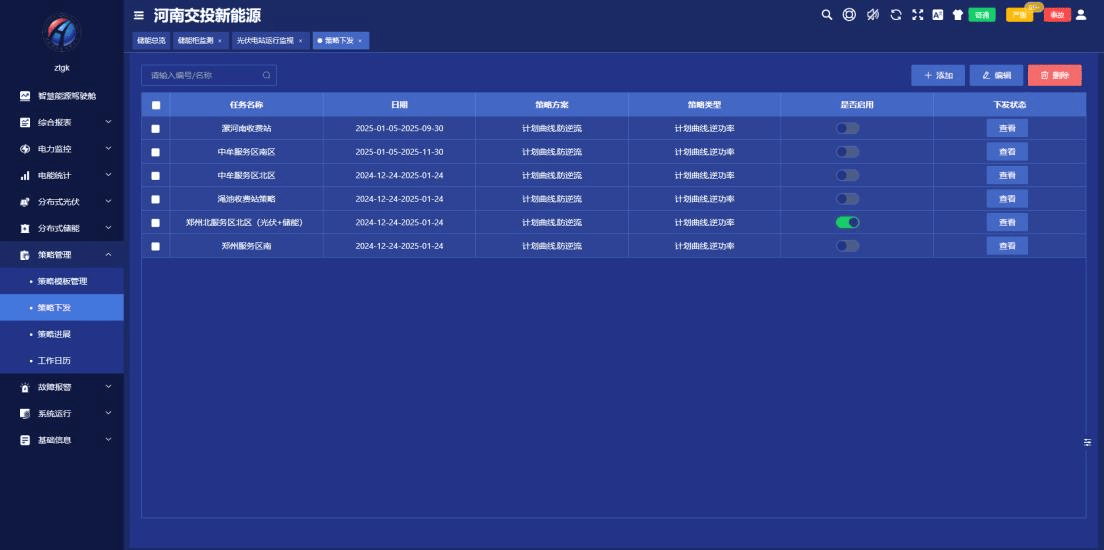1104x550 pixels.
Task: Expand the 分布式光伏 menu chevron
Action: 108,201
